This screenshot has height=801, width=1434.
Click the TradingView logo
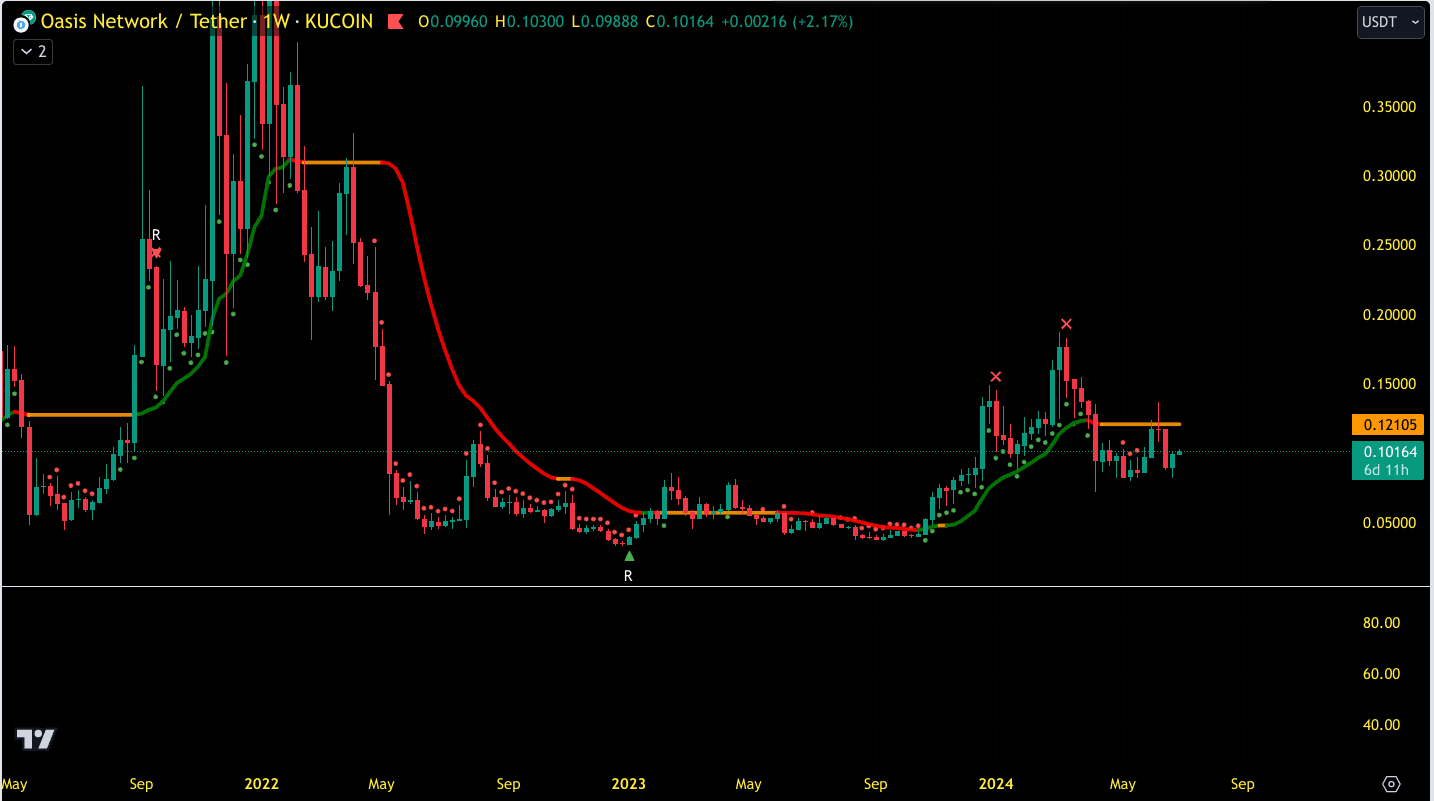[x=35, y=740]
